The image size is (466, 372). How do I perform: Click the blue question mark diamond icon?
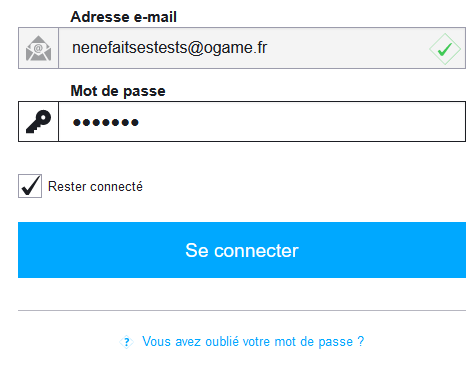tap(127, 342)
